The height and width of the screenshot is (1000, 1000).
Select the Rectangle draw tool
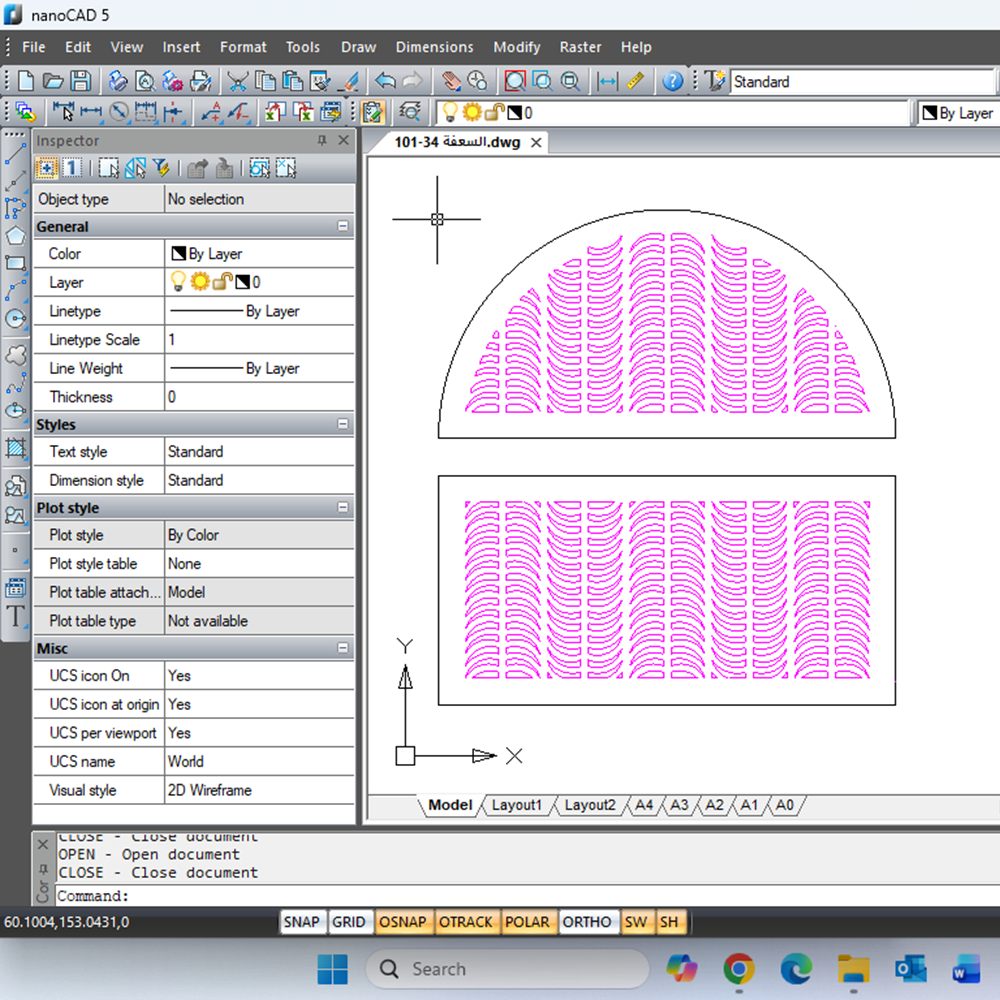15,264
